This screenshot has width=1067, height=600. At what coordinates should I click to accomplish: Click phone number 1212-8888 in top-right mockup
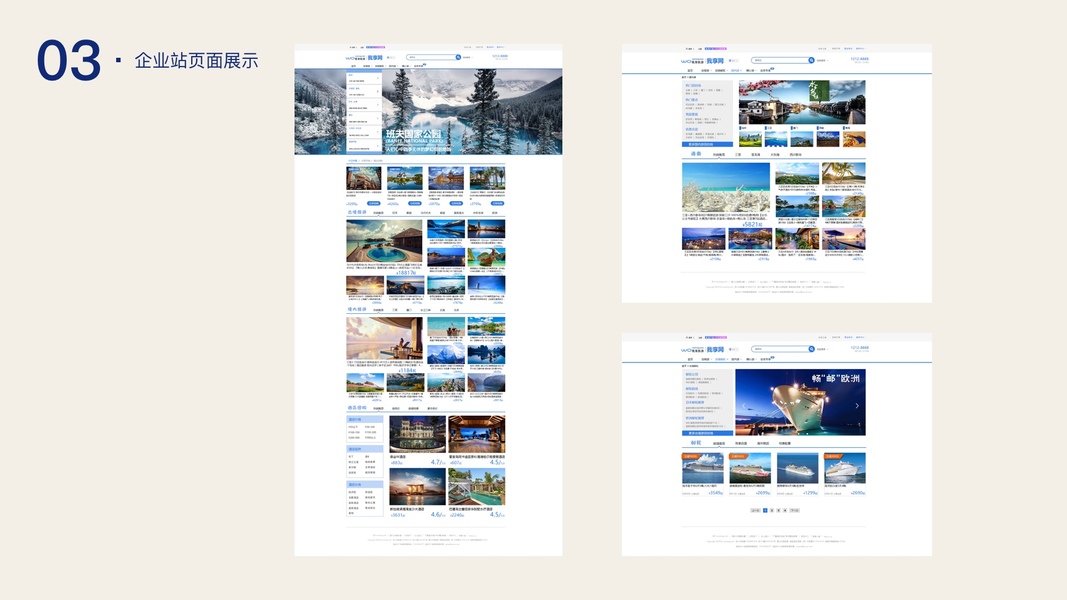point(859,59)
